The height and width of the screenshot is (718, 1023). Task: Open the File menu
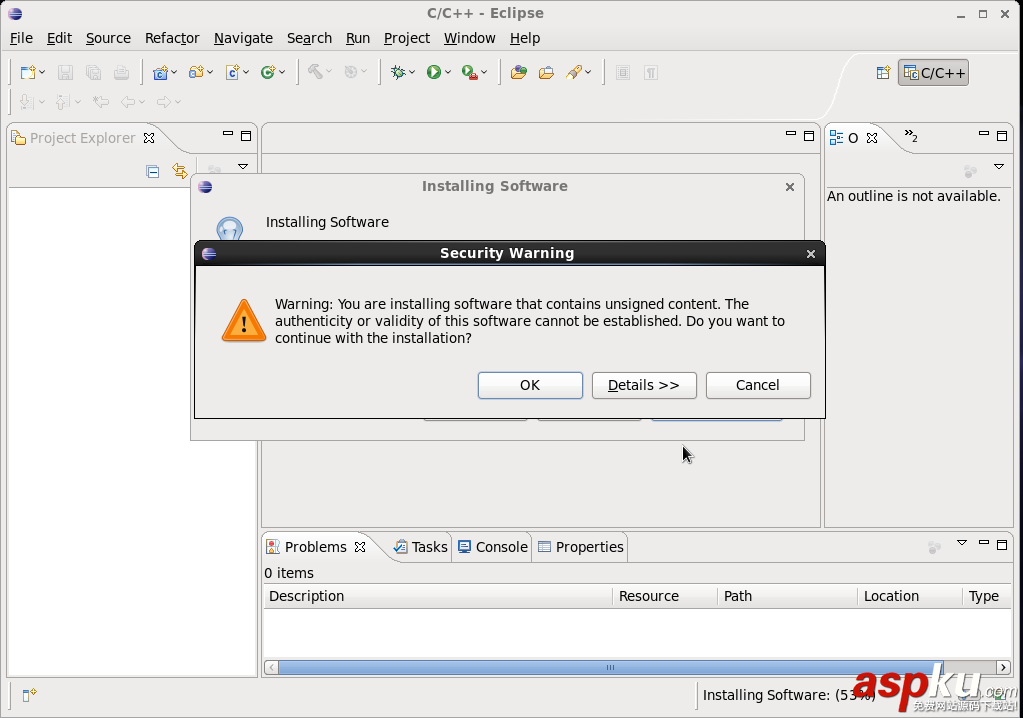(22, 38)
